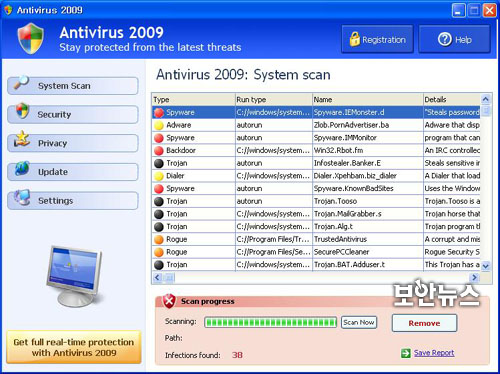500x374 pixels.
Task: Click the horizontal scroll left arrow
Action: [157, 277]
